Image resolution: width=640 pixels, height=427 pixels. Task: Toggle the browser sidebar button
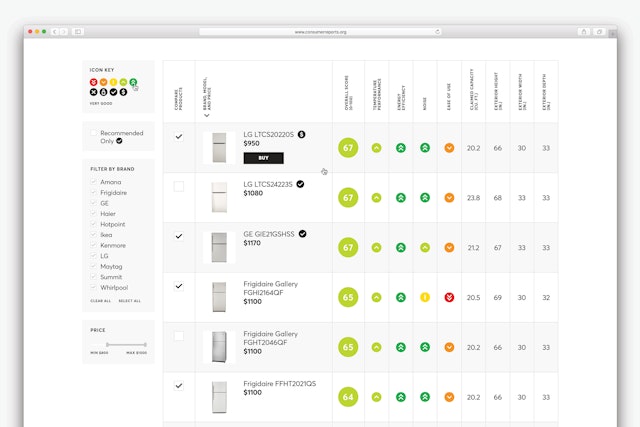pyautogui.click(x=78, y=31)
